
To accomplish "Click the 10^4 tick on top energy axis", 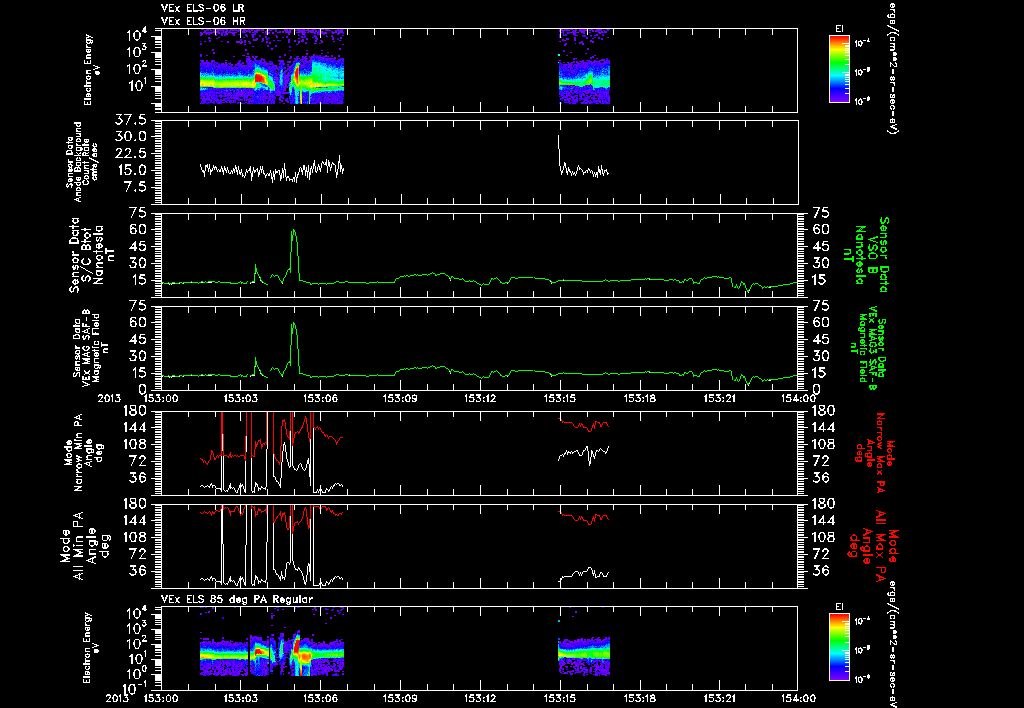I will click(x=138, y=34).
